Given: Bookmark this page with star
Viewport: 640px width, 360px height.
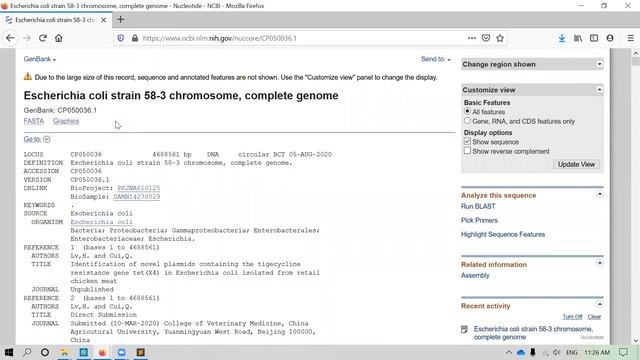Looking at the screenshot, I should coord(500,38).
